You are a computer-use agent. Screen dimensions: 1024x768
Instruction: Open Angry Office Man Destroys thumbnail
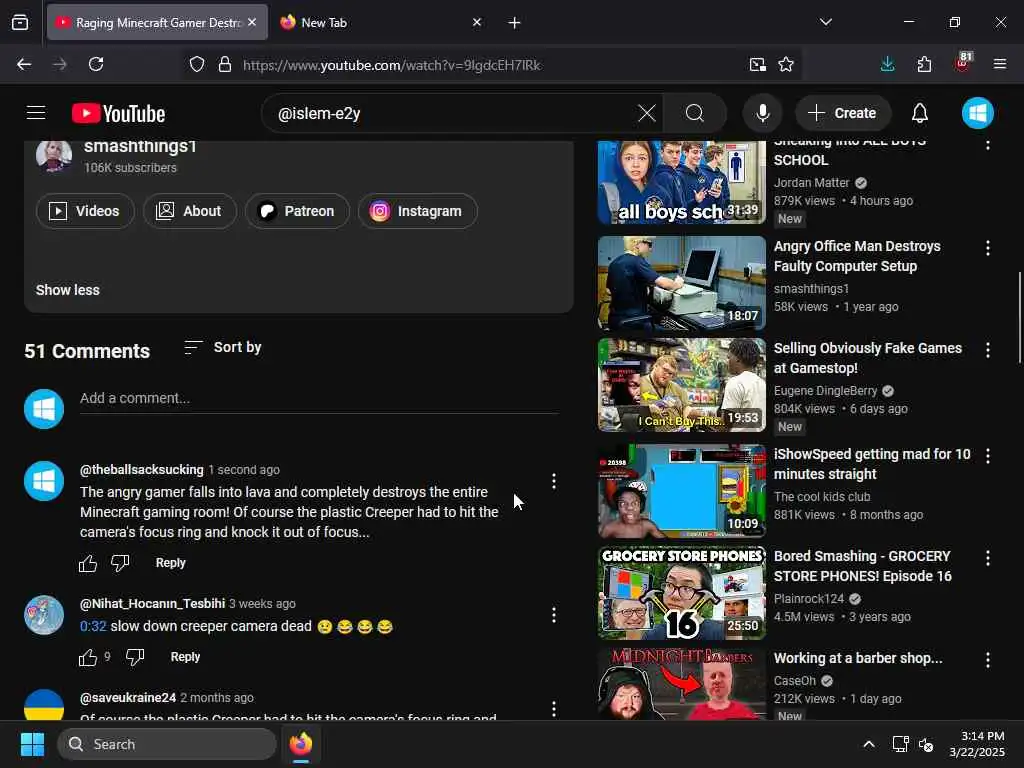(x=682, y=283)
